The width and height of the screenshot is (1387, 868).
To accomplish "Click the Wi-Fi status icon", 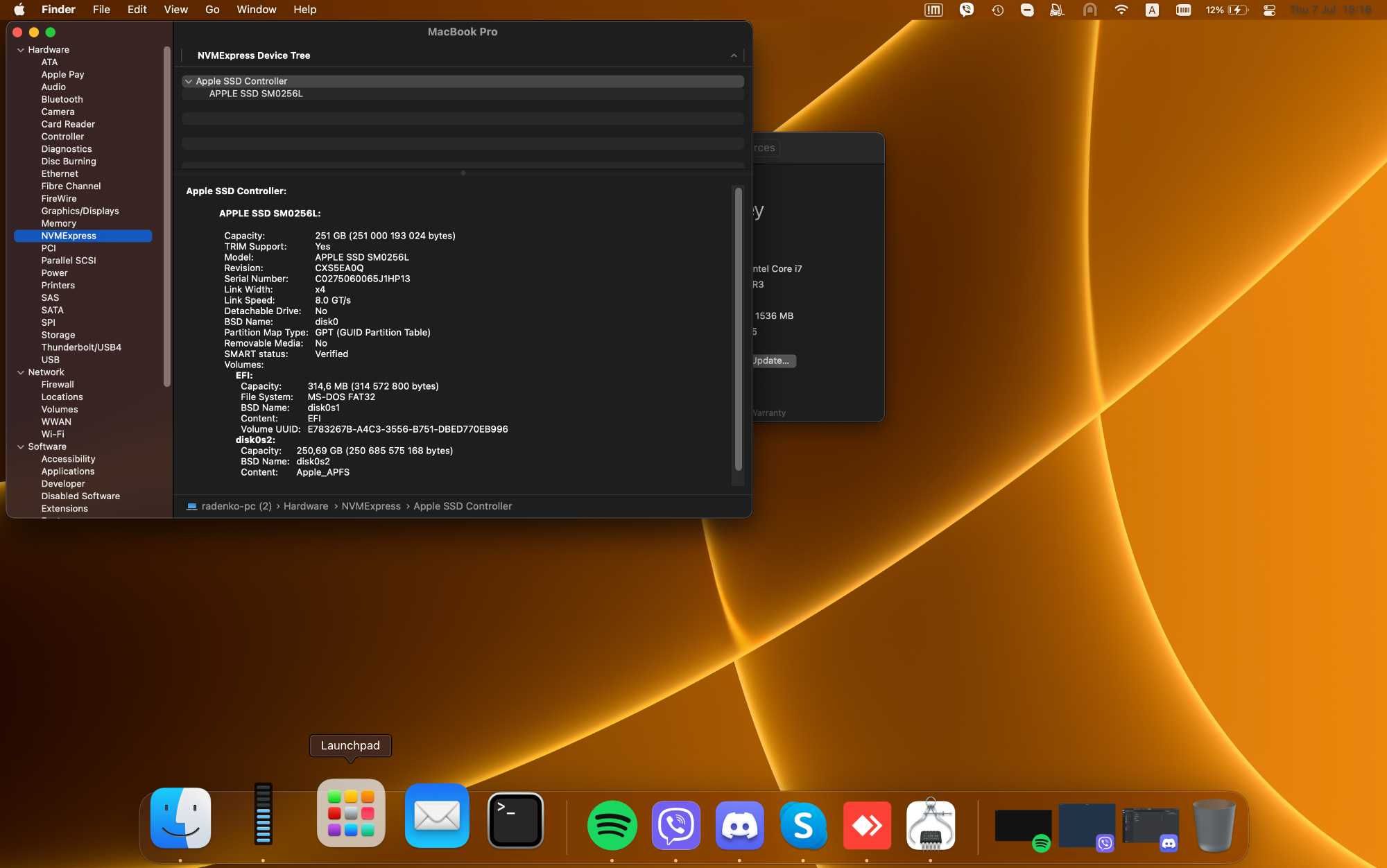I will (x=1121, y=10).
